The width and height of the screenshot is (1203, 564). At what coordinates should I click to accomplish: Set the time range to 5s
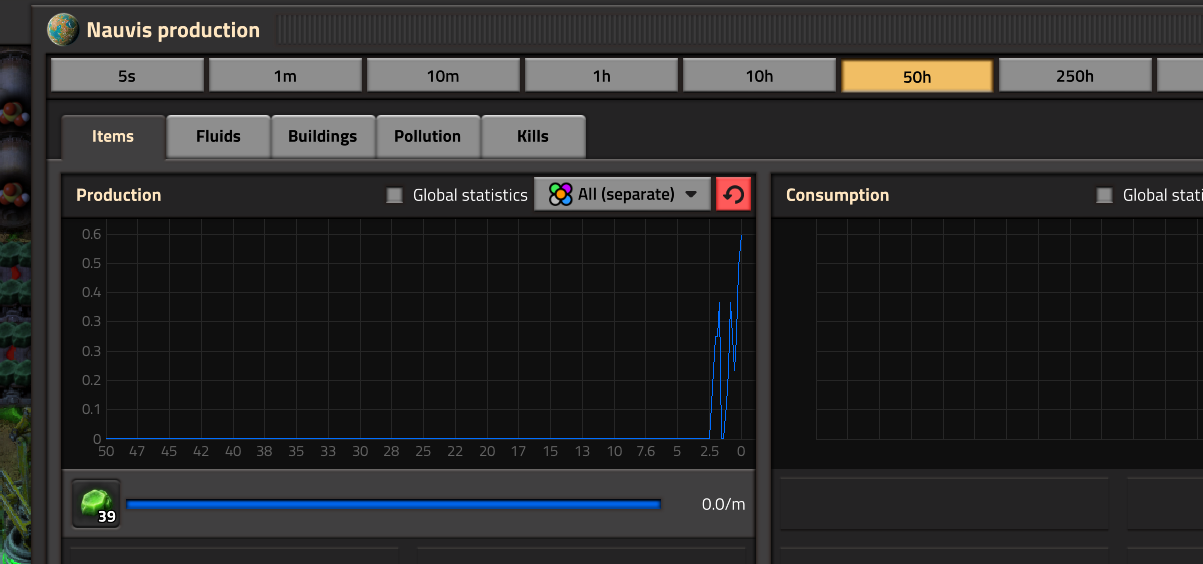(127, 76)
